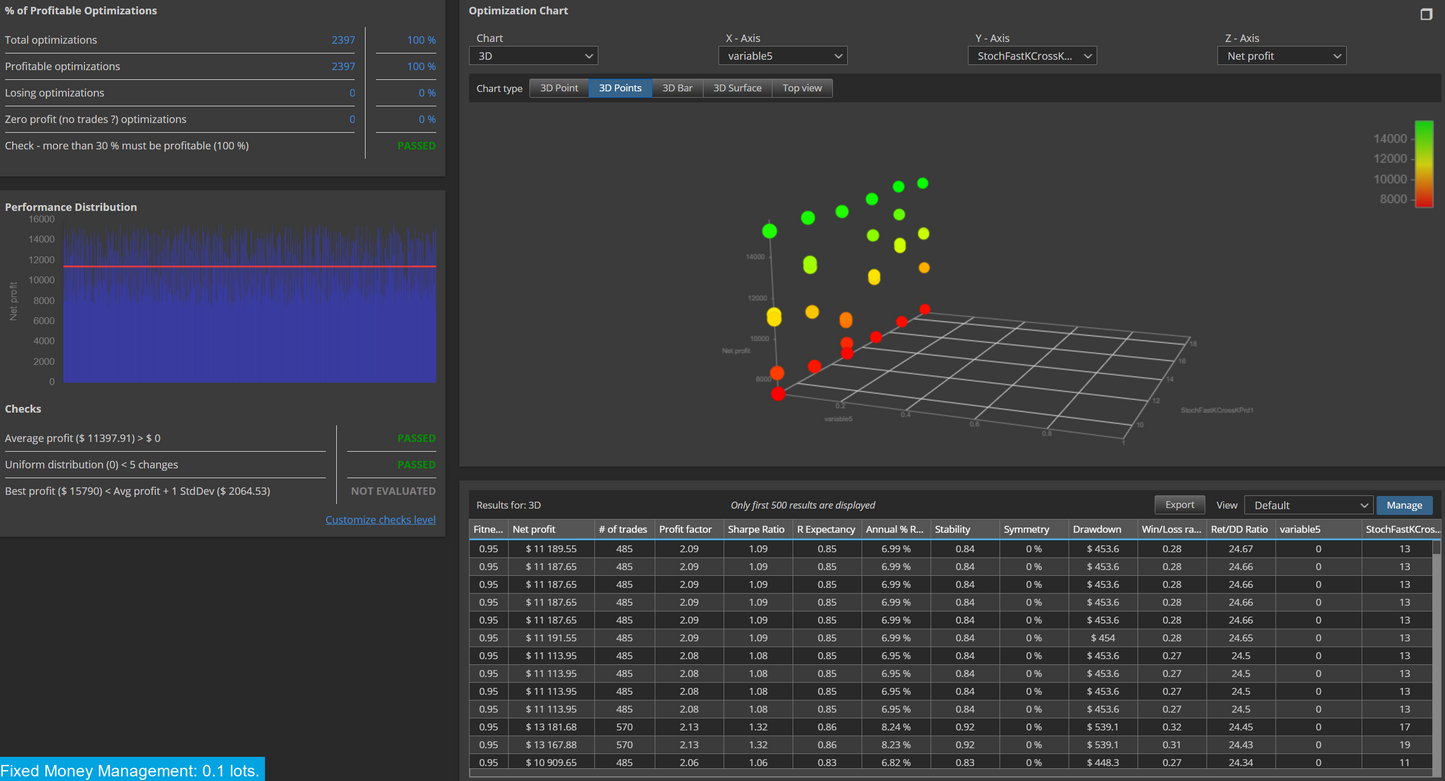Select the 3D Bar chart type
Screen dimensions: 1445x781
click(x=677, y=88)
